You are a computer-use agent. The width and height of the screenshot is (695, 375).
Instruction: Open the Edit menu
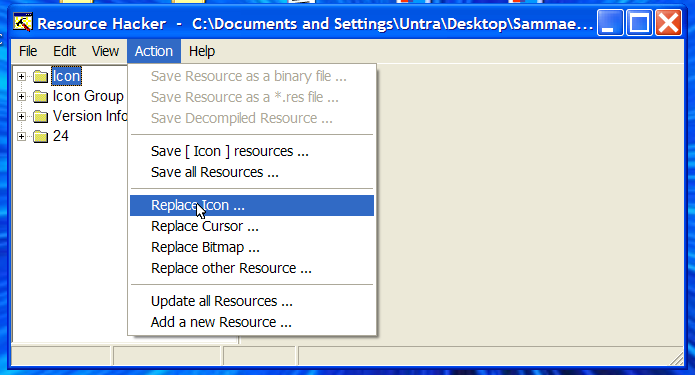pos(64,51)
